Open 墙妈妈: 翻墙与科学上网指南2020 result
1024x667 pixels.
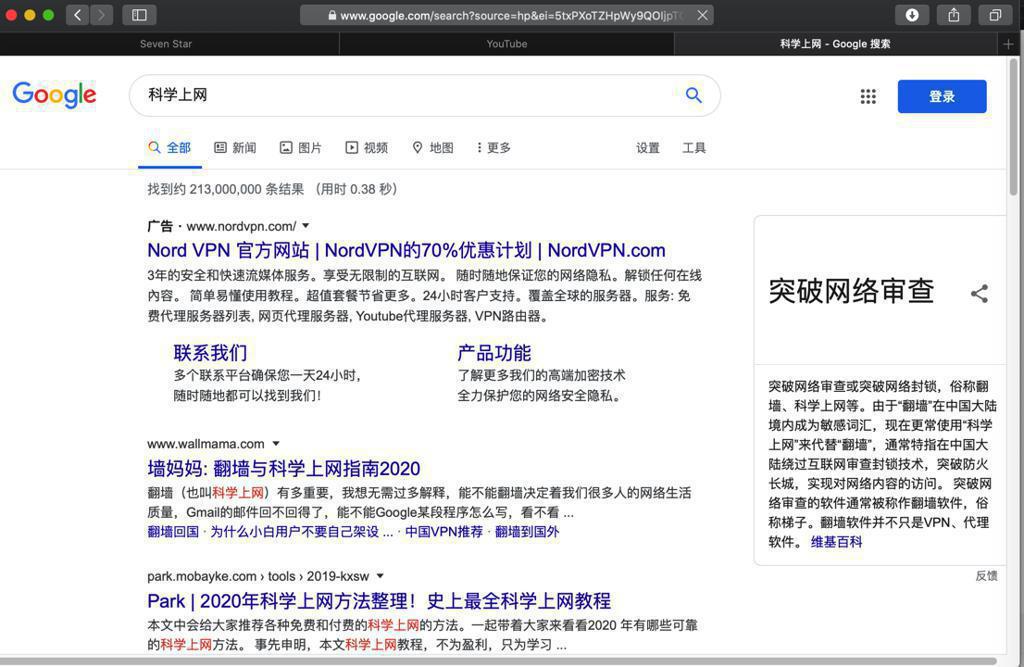click(283, 468)
